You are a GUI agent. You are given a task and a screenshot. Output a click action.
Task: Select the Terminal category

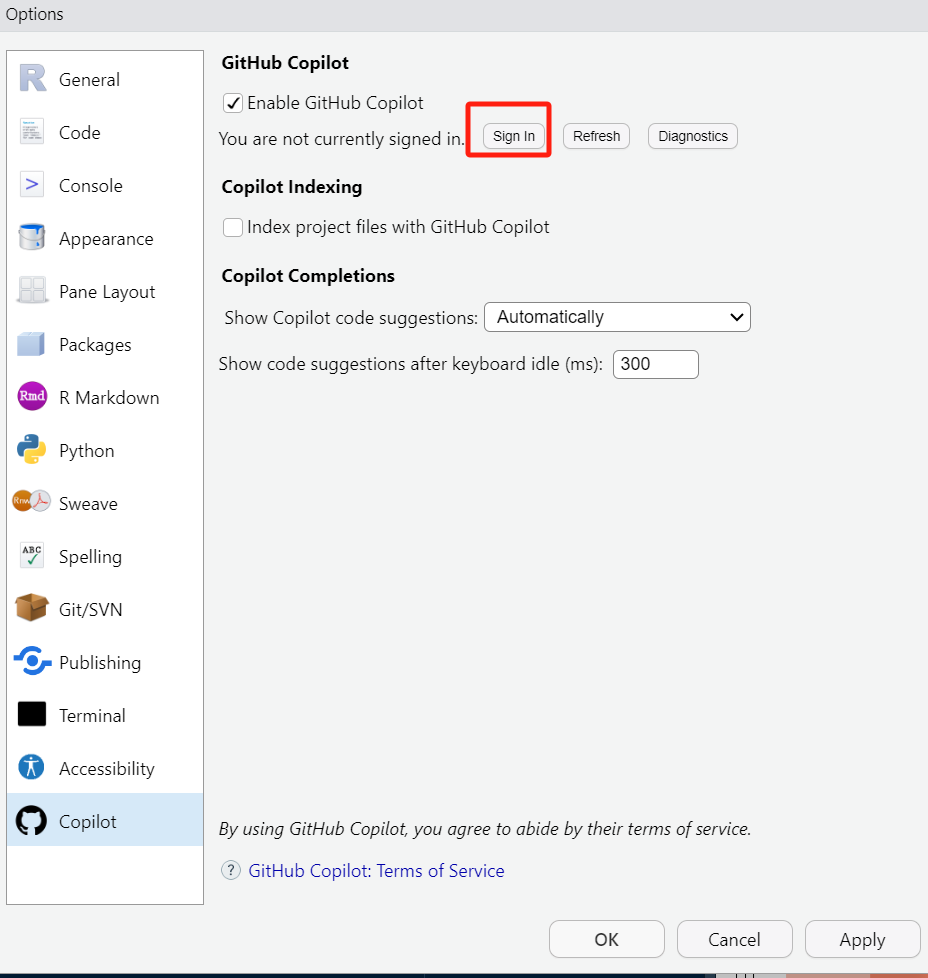[105, 715]
